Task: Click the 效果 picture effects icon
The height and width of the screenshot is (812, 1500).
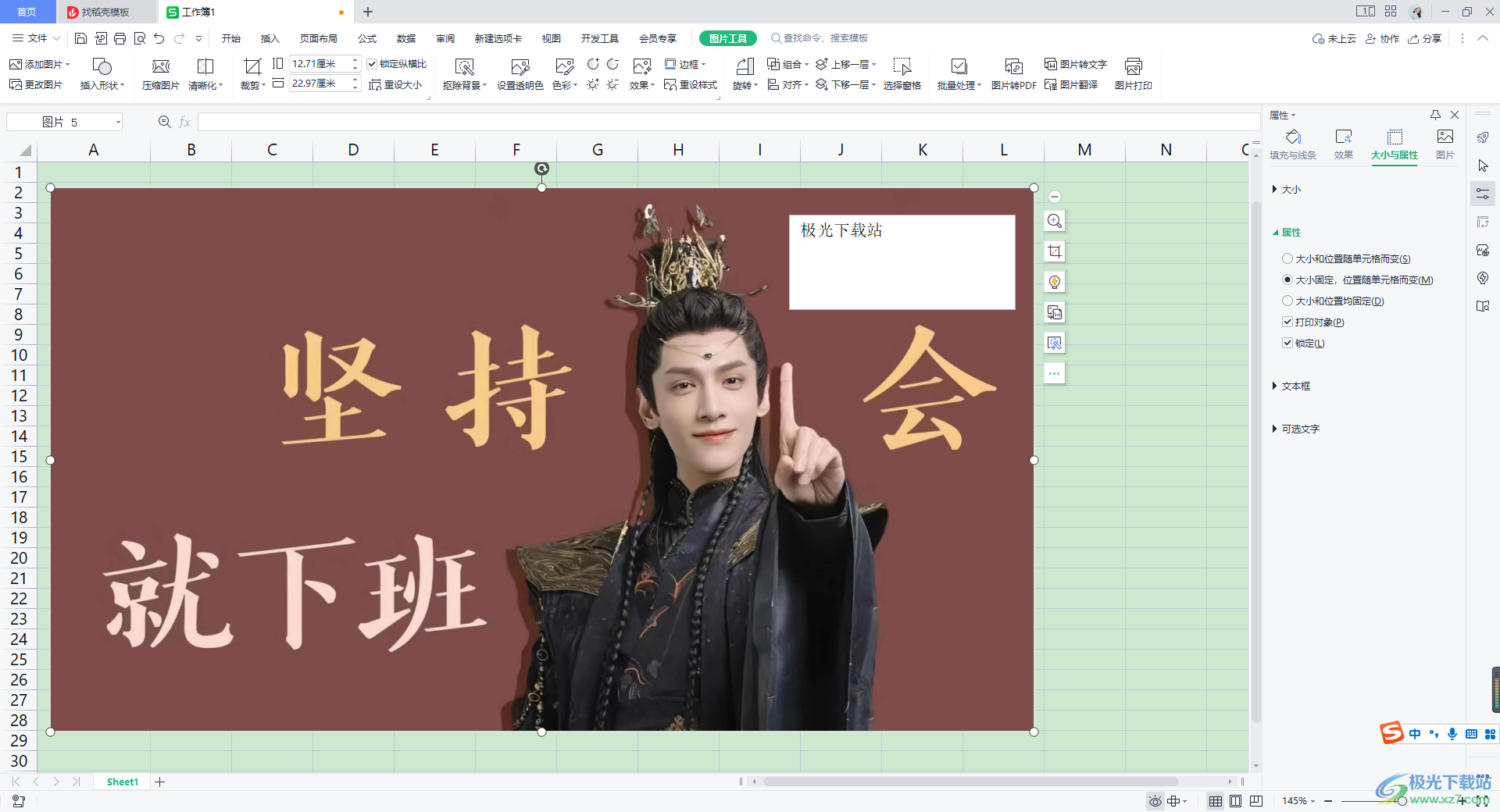Action: point(641,67)
